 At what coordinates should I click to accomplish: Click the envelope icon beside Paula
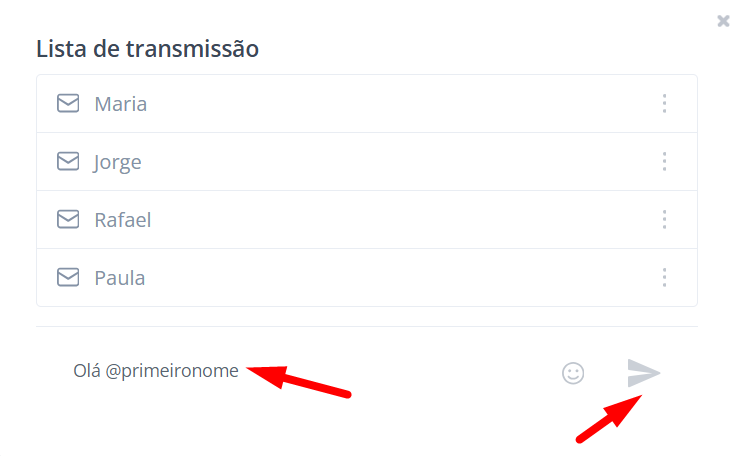pos(68,277)
